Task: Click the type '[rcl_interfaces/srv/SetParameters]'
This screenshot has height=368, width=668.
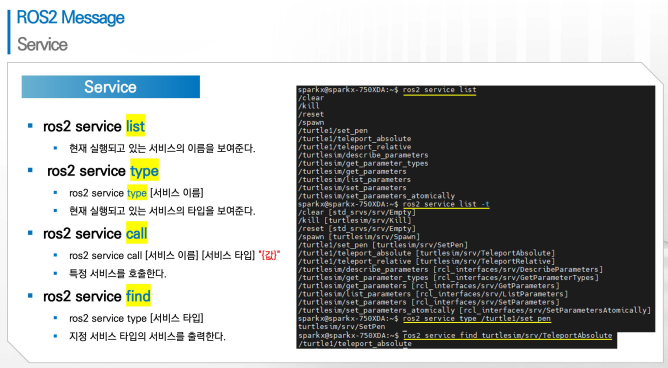Action: click(485, 302)
